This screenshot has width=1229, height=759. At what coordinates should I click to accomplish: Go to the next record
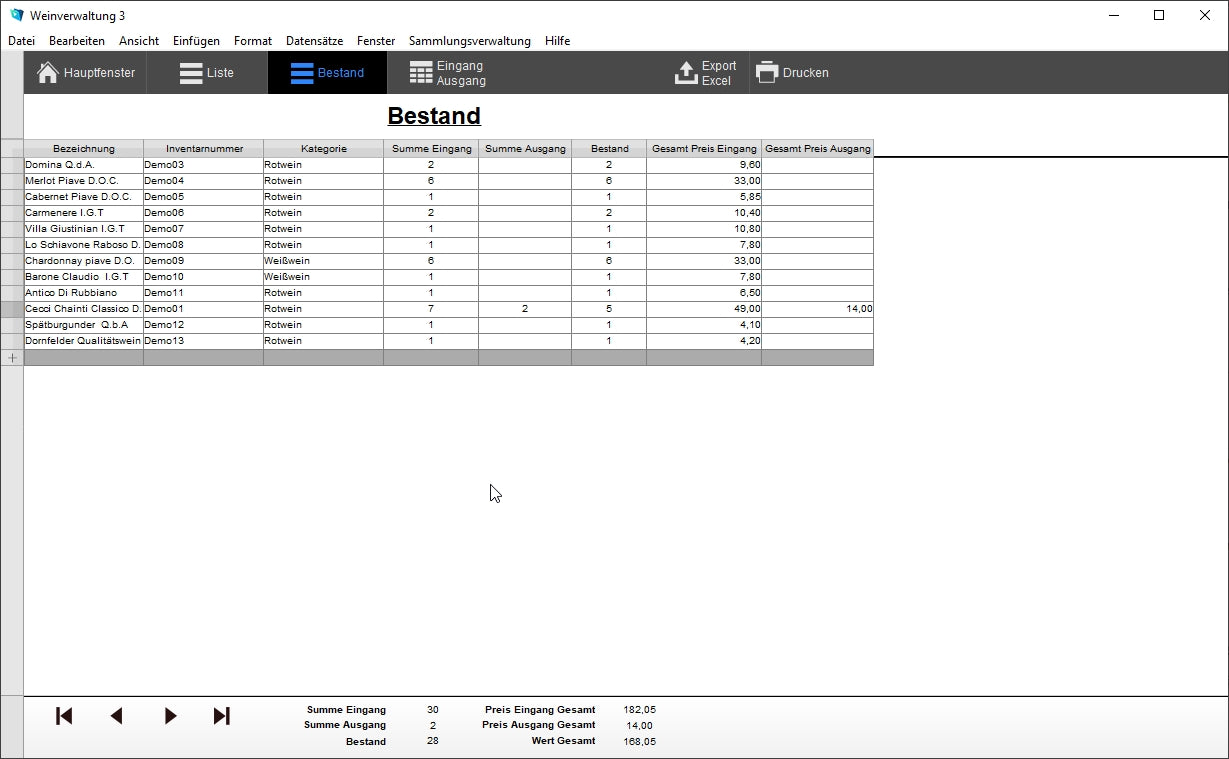coord(170,716)
